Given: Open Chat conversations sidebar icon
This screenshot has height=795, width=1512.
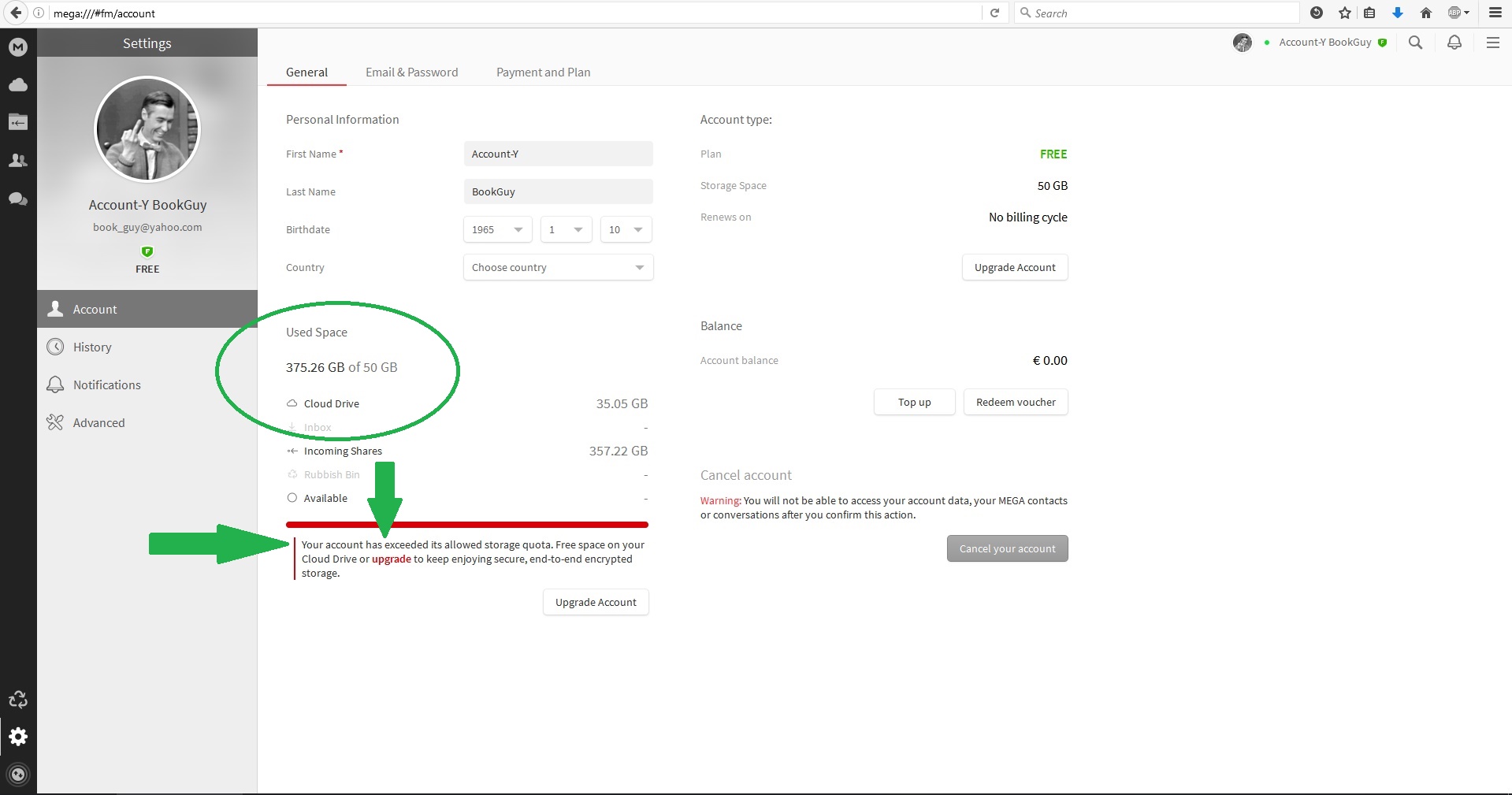Looking at the screenshot, I should [x=18, y=199].
